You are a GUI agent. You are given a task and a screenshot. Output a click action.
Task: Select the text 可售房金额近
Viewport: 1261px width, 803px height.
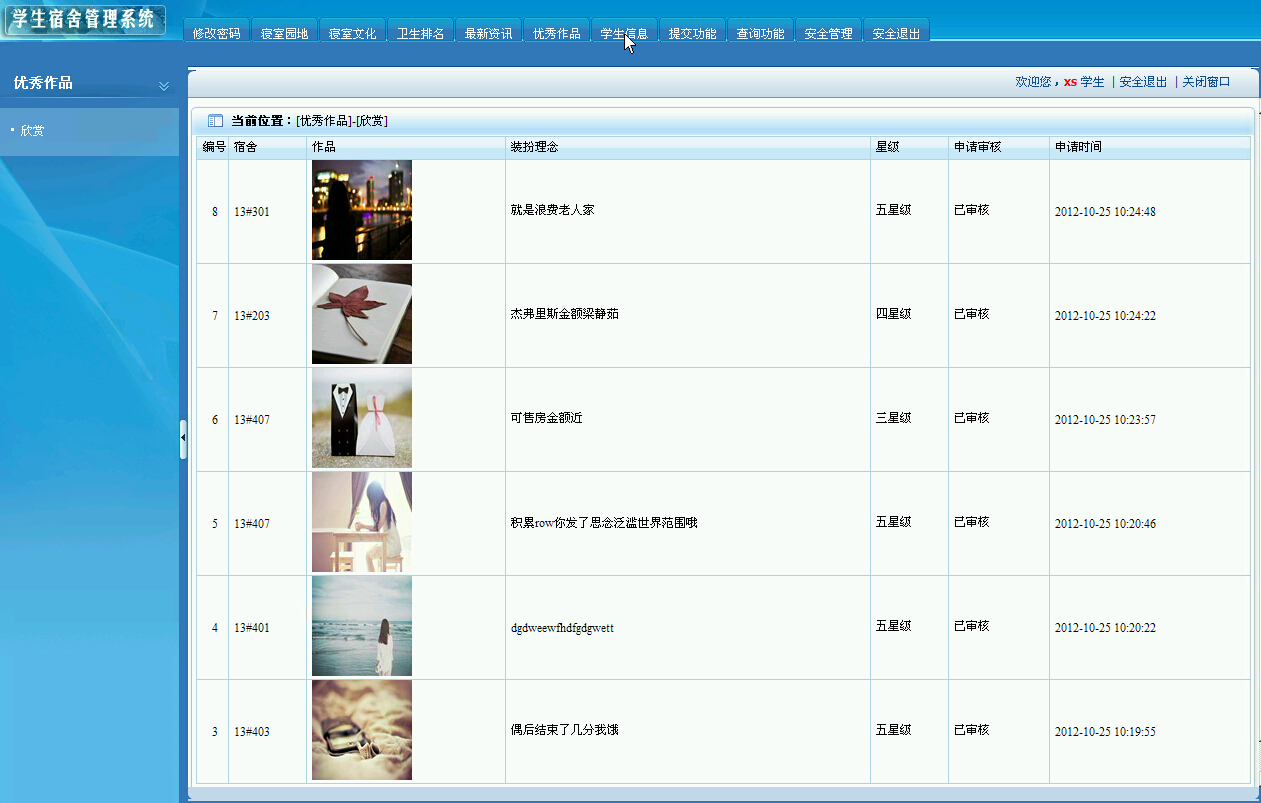[546, 418]
